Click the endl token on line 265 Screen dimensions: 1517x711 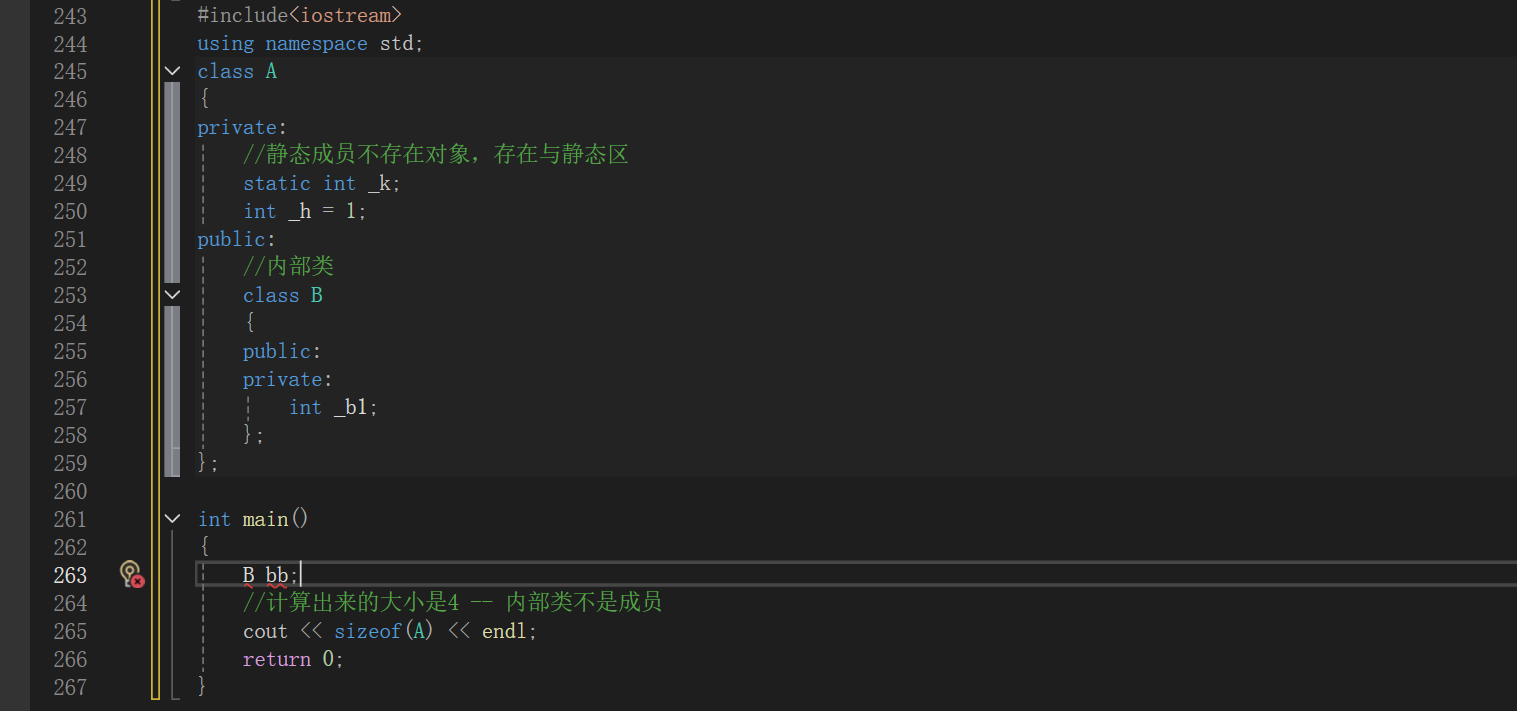click(505, 631)
